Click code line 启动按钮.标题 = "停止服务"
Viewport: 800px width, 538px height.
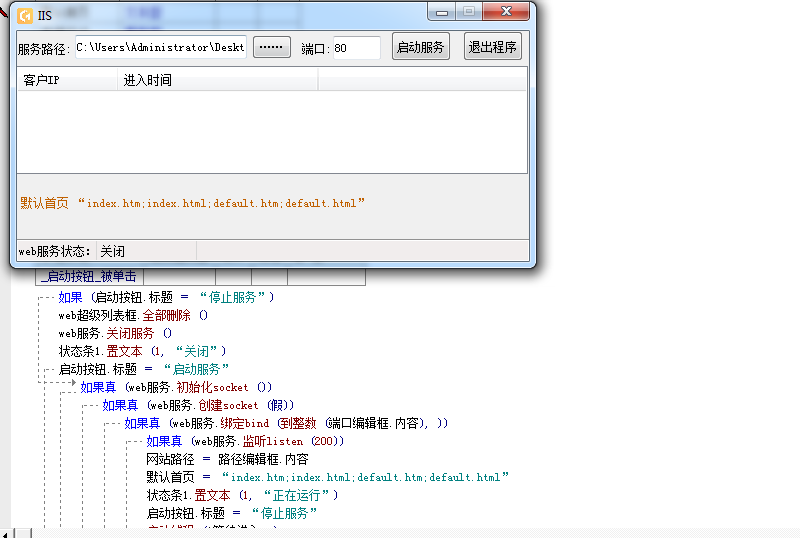(x=232, y=513)
